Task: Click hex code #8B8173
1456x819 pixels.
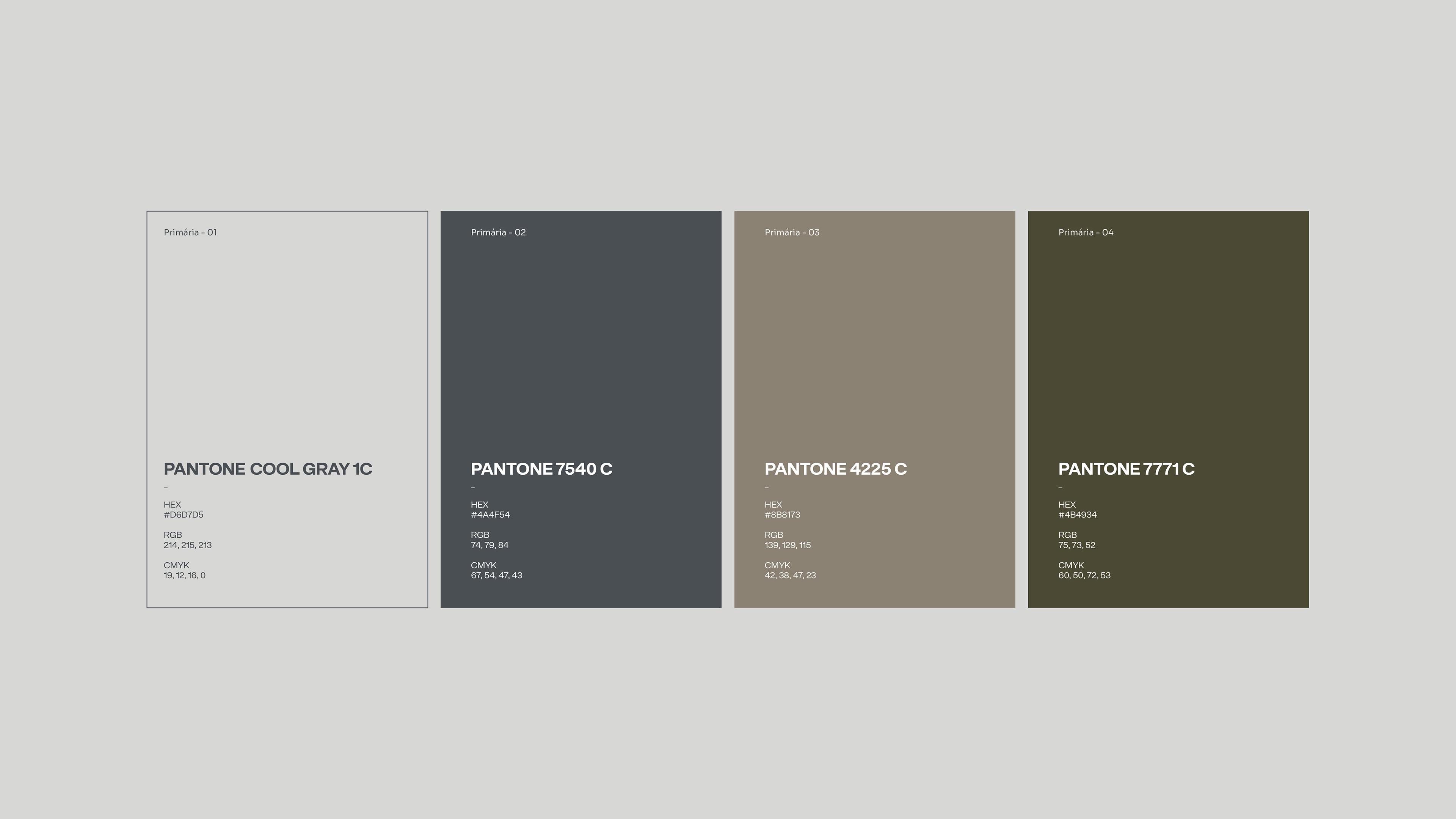Action: tap(782, 515)
